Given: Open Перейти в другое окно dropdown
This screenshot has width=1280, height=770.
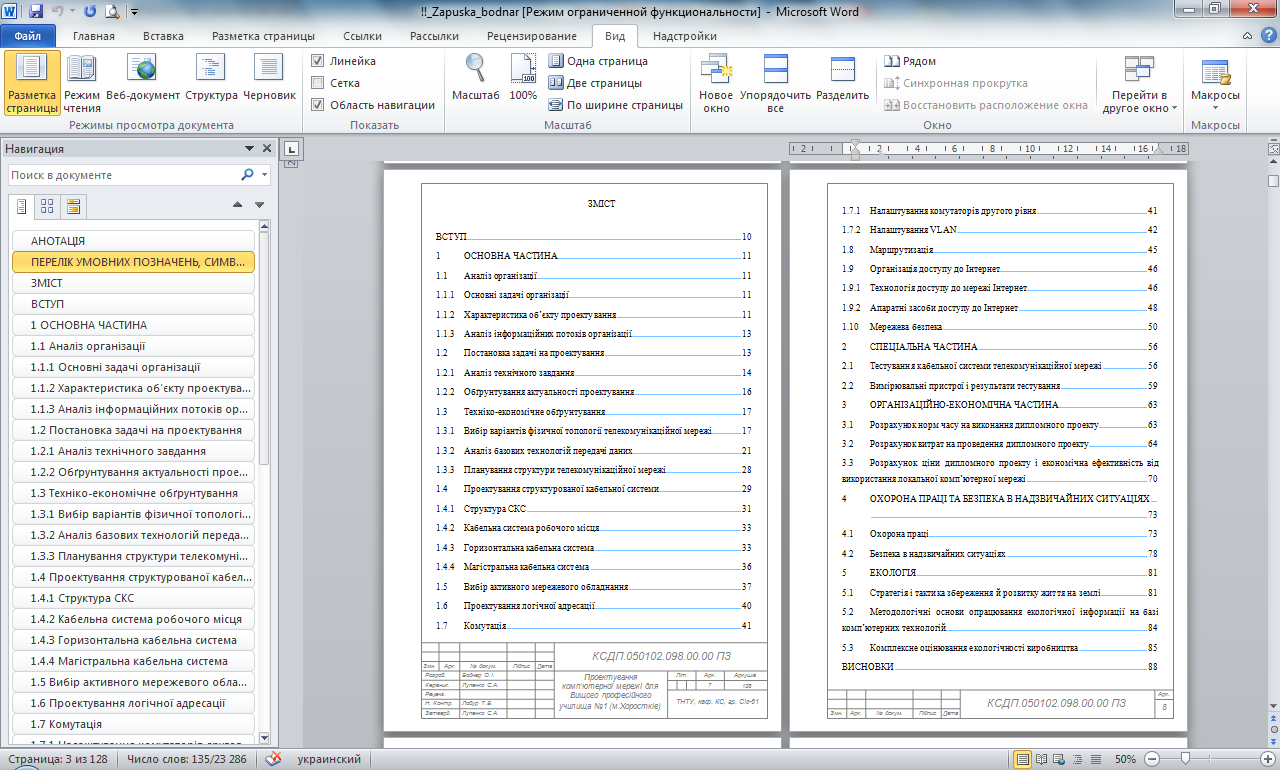Looking at the screenshot, I should 1139,83.
